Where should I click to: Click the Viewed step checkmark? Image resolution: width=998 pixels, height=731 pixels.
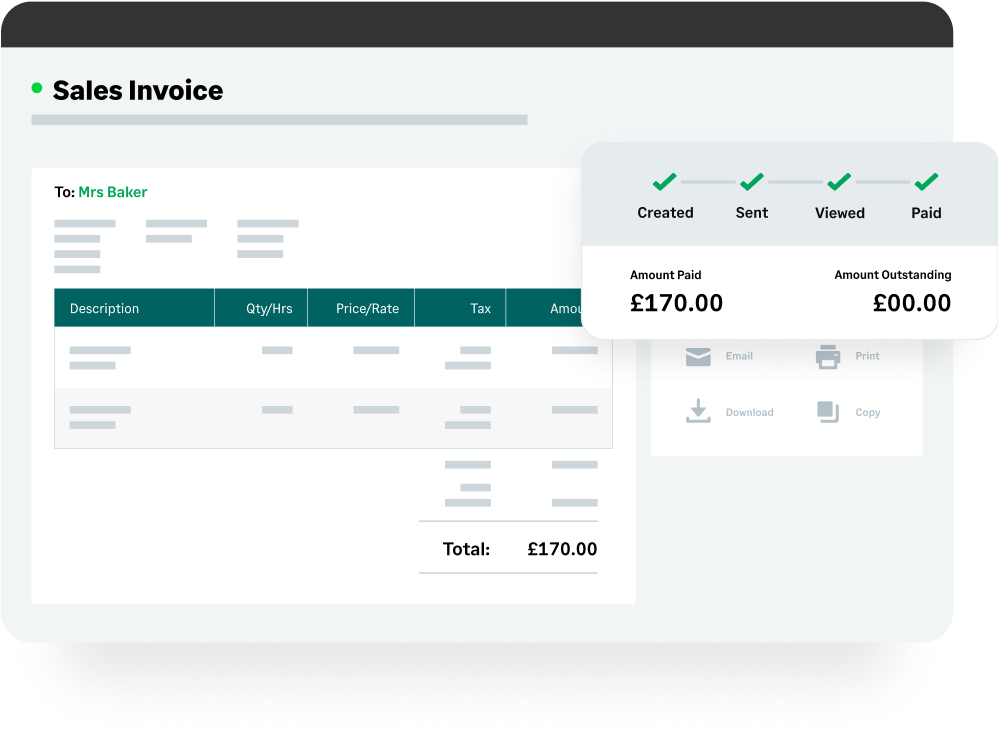(839, 182)
